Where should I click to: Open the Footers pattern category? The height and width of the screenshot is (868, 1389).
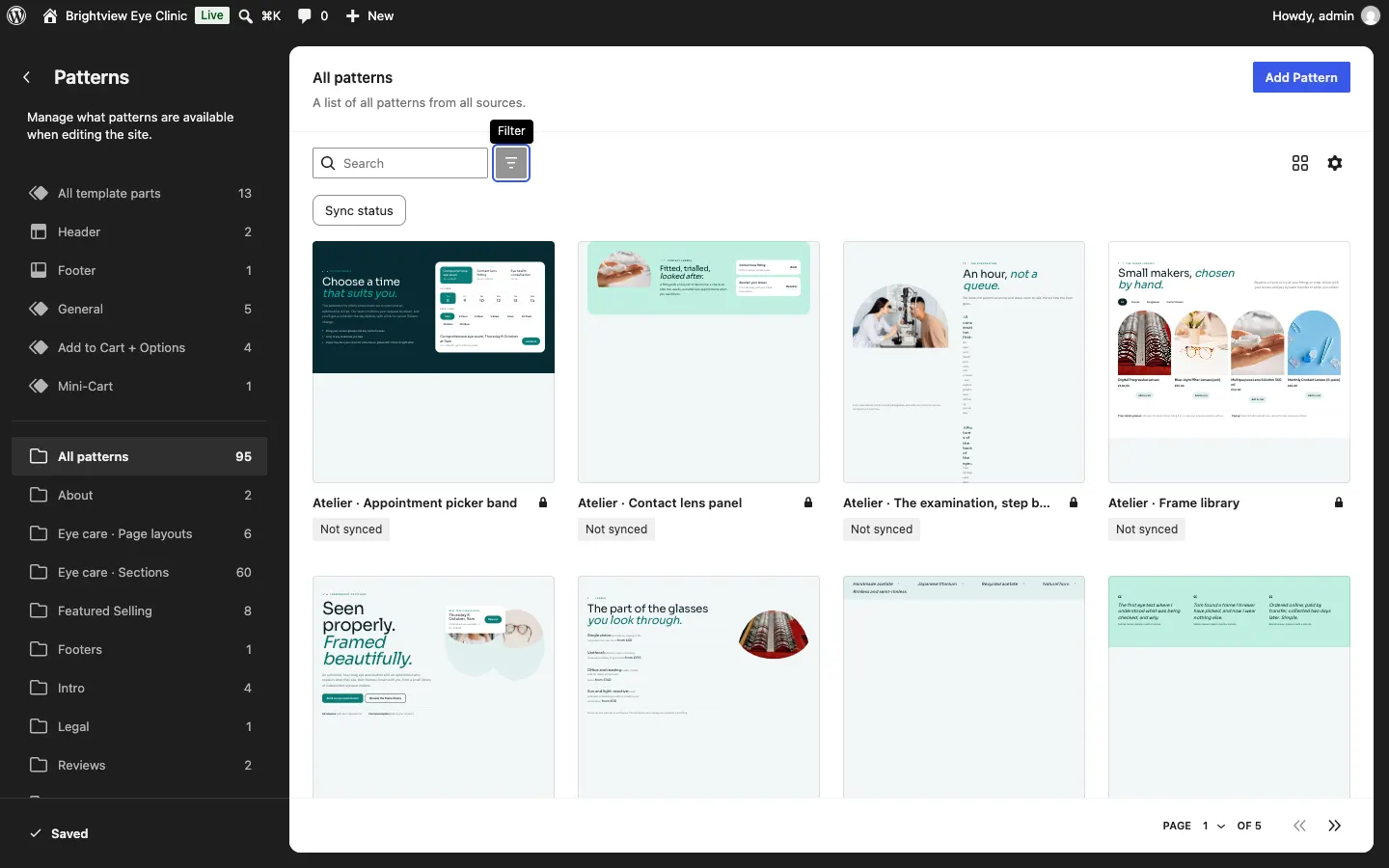(x=140, y=649)
